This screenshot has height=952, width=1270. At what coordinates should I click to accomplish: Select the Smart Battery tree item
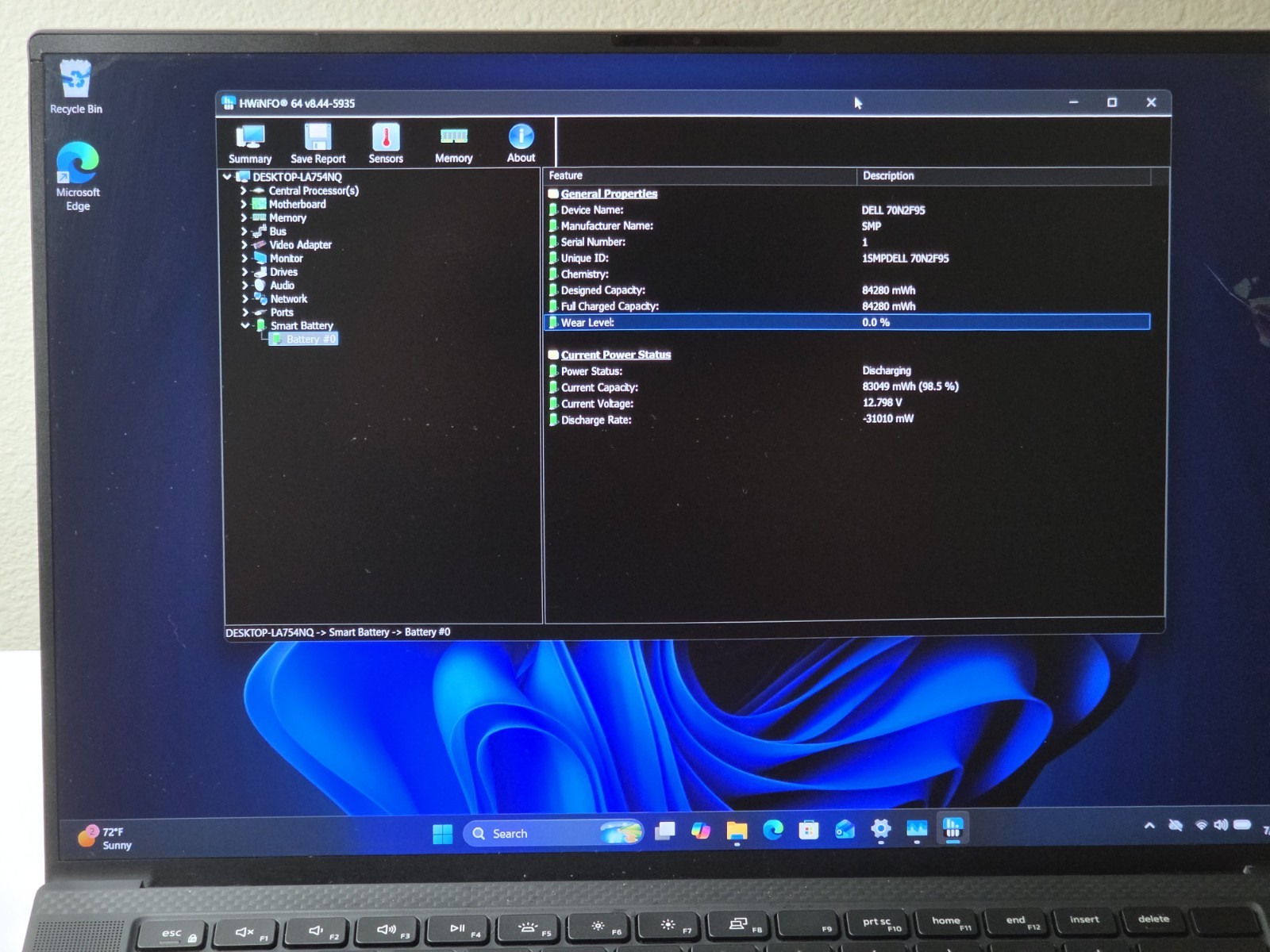[302, 325]
